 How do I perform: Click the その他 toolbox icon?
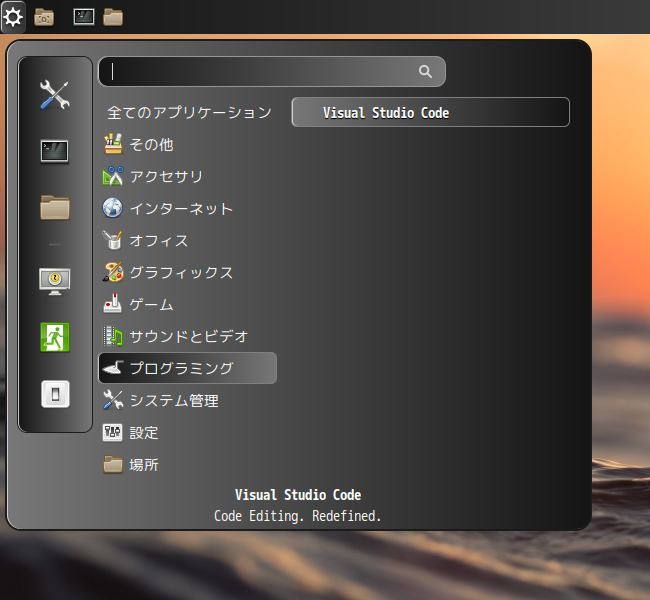[x=113, y=143]
